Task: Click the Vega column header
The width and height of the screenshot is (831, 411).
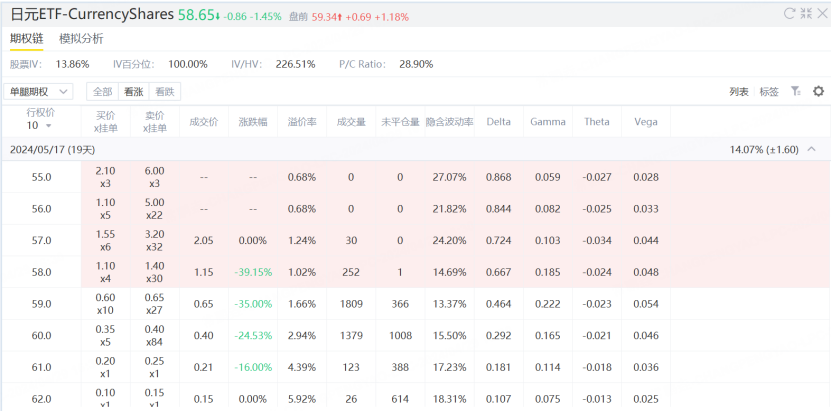Action: point(646,122)
